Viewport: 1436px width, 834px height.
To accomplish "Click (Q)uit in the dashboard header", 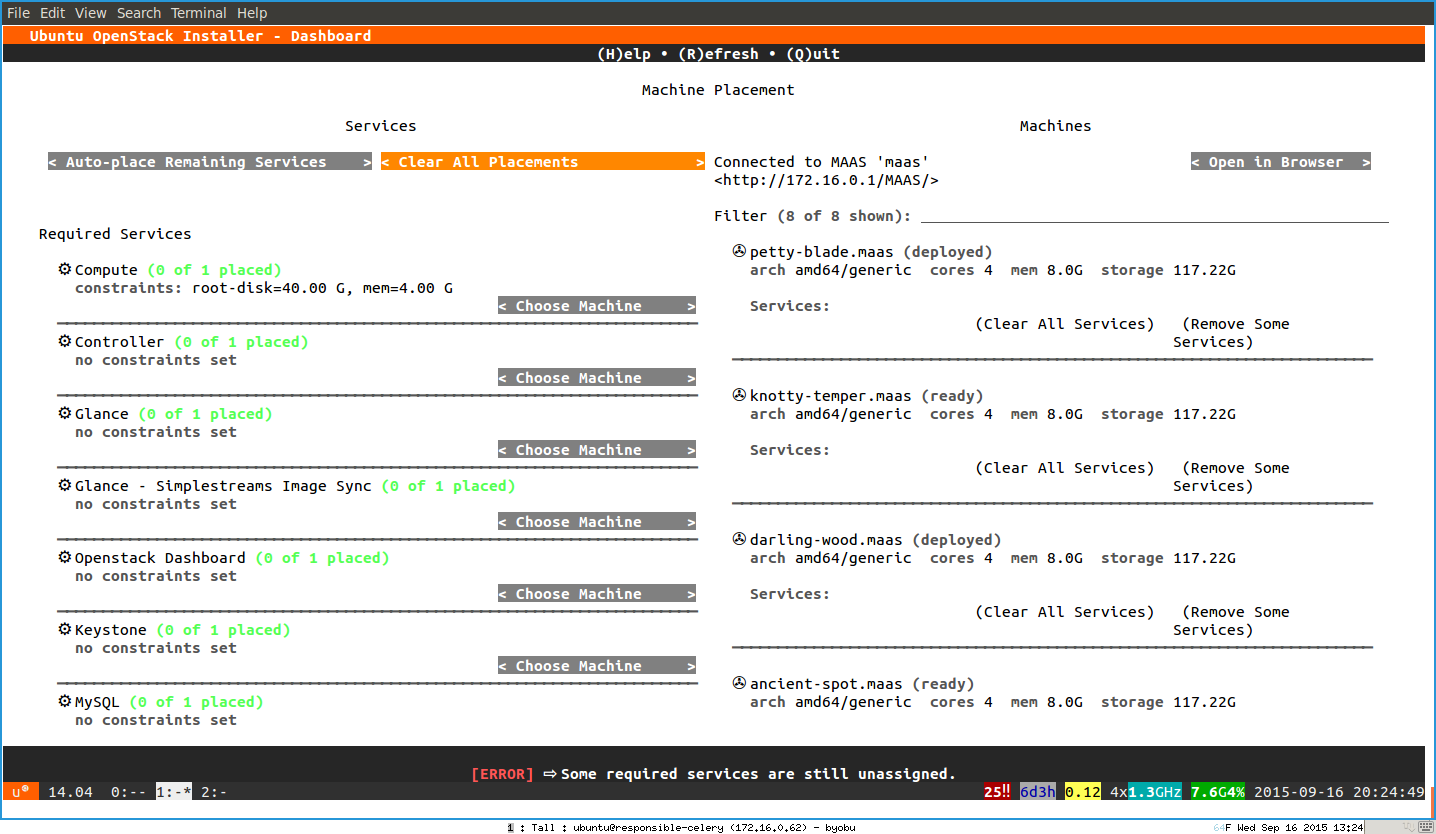I will (813, 54).
